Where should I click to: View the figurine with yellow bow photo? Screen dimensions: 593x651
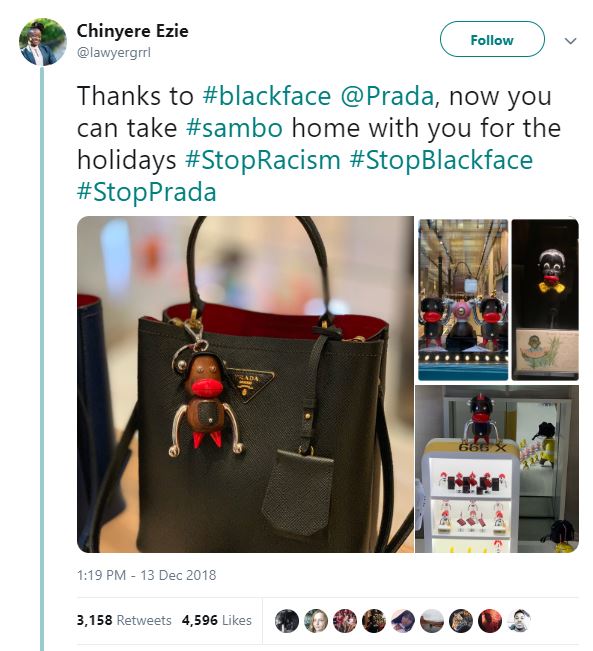[x=545, y=300]
